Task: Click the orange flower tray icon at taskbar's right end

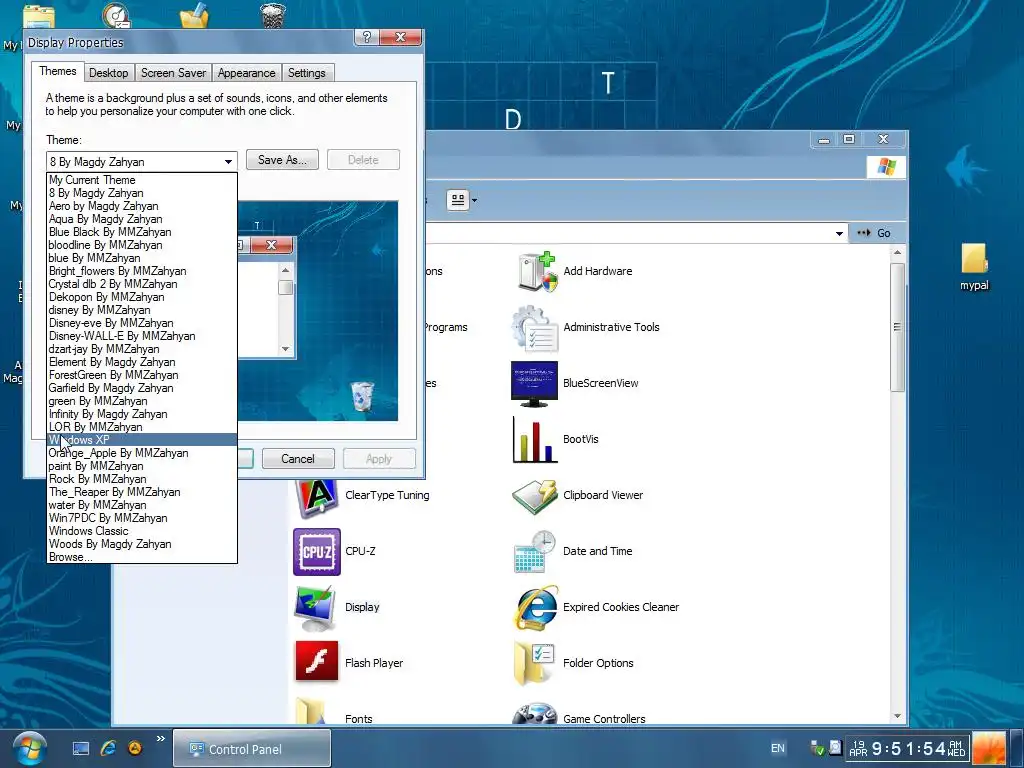Action: pos(989,749)
